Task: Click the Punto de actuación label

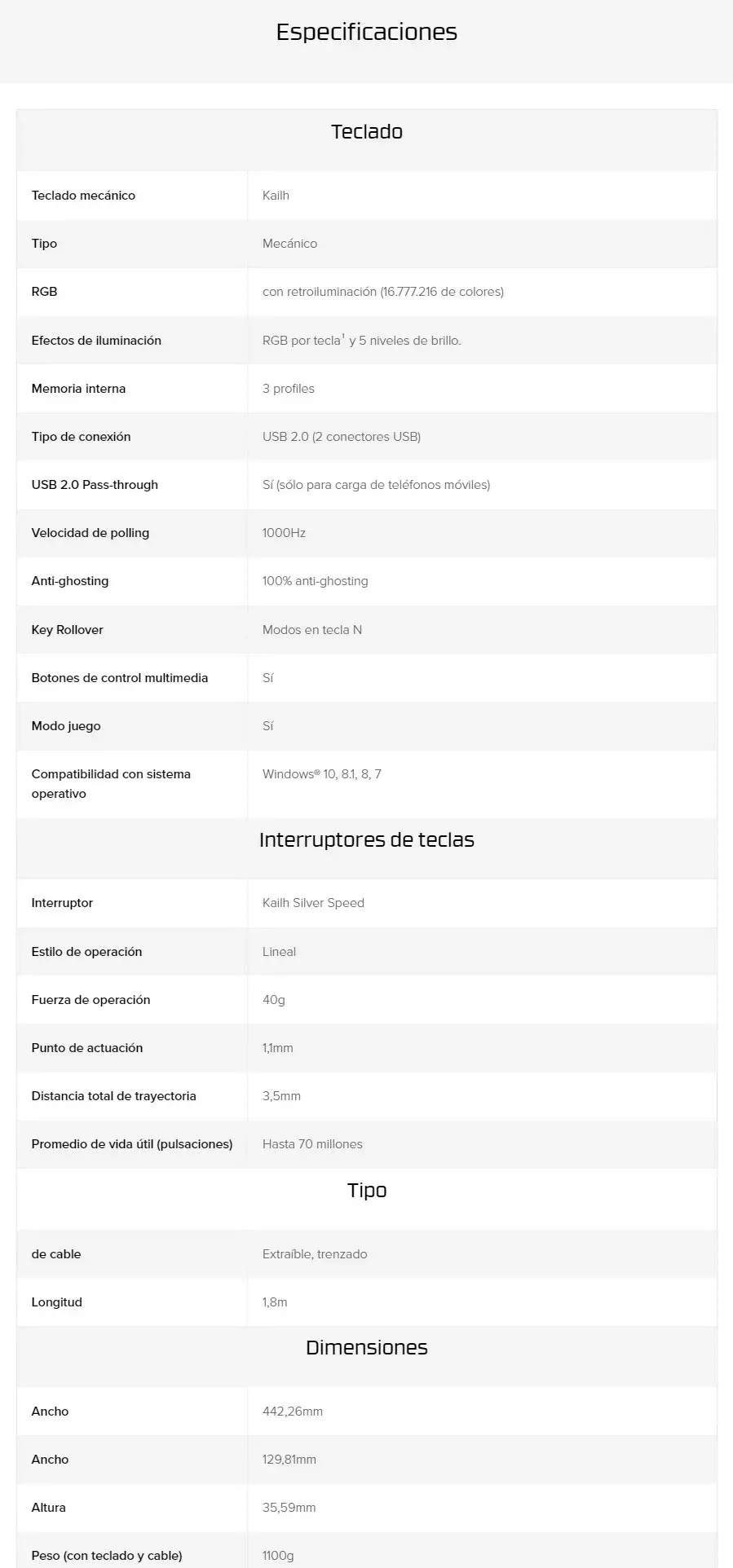Action: [x=86, y=1048]
